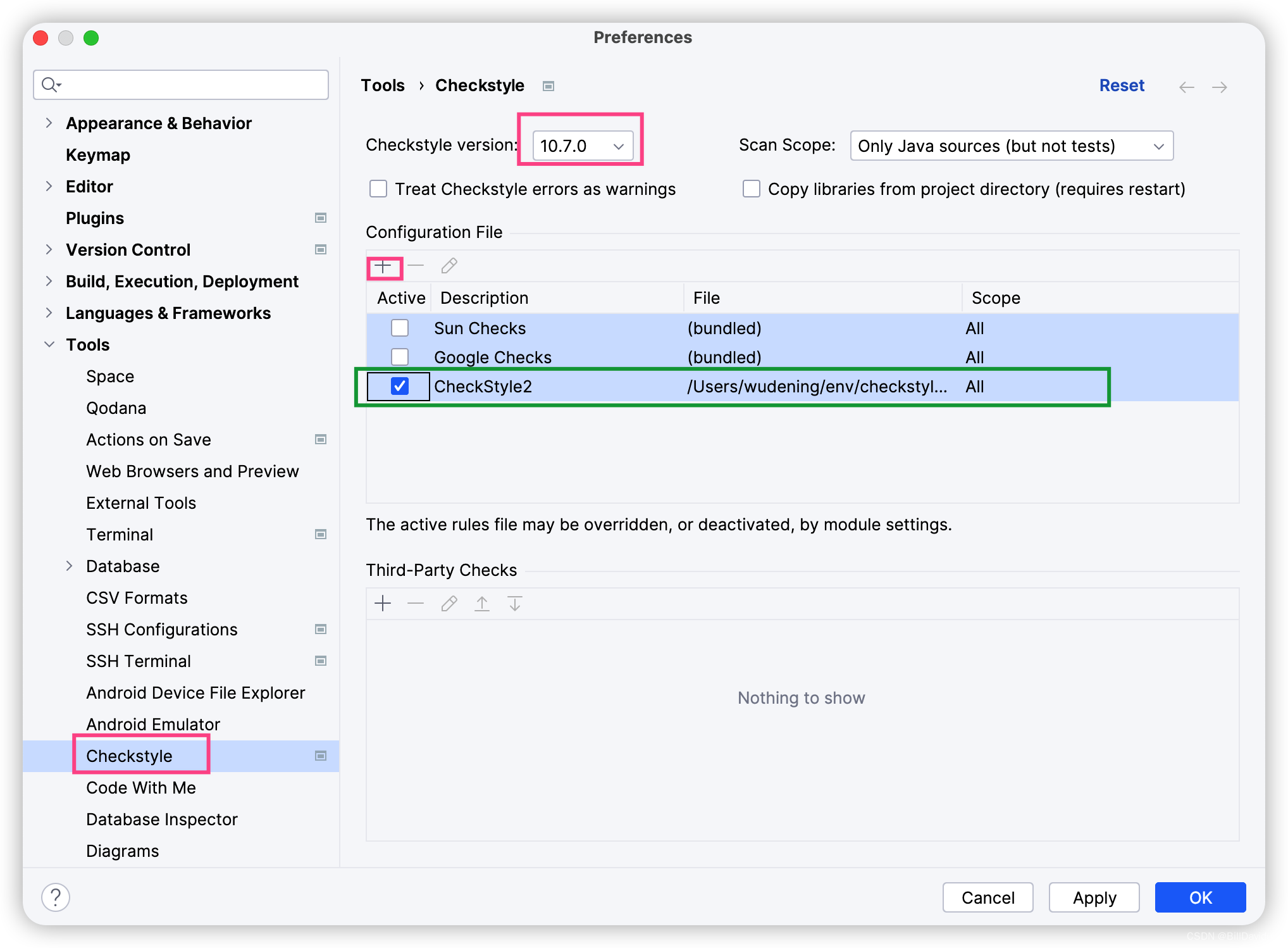Click the project icon in the Checkstyle row
Screen dimensions: 1288x948
(x=321, y=756)
